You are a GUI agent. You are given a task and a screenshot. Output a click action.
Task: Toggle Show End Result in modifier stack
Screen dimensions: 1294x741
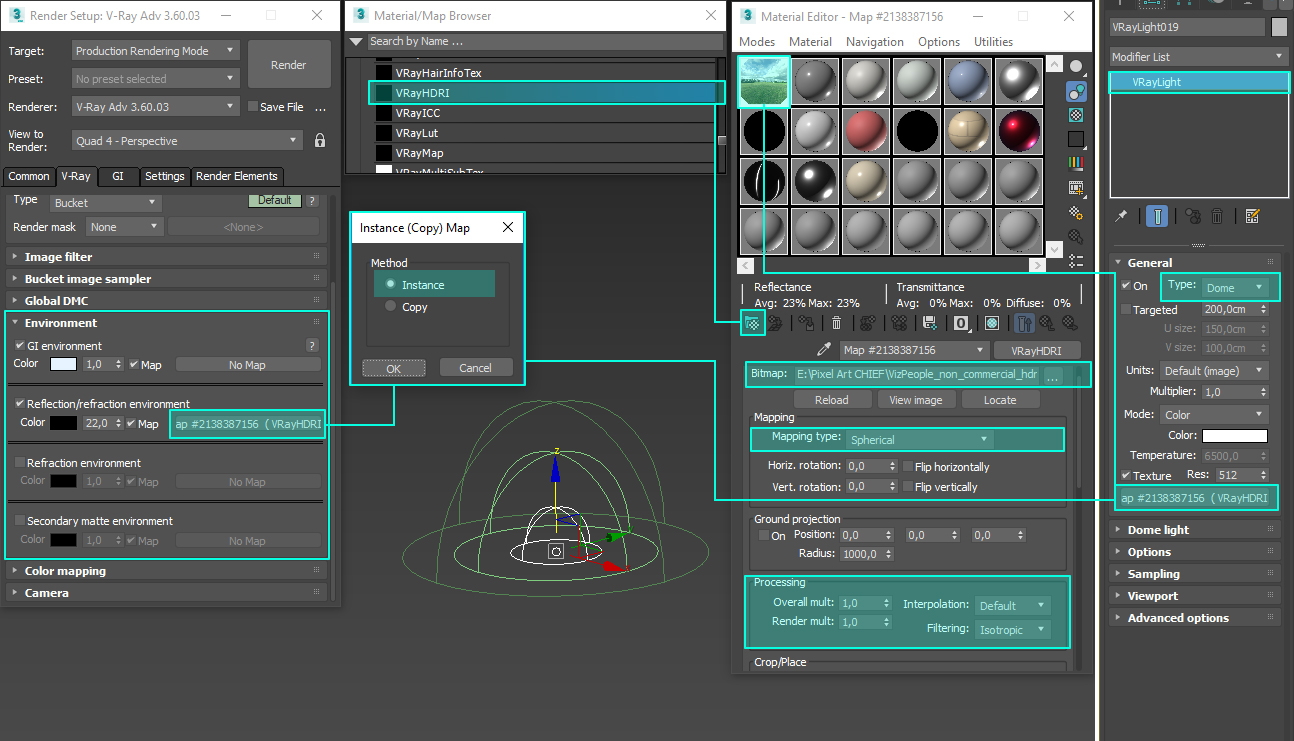coord(1156,215)
